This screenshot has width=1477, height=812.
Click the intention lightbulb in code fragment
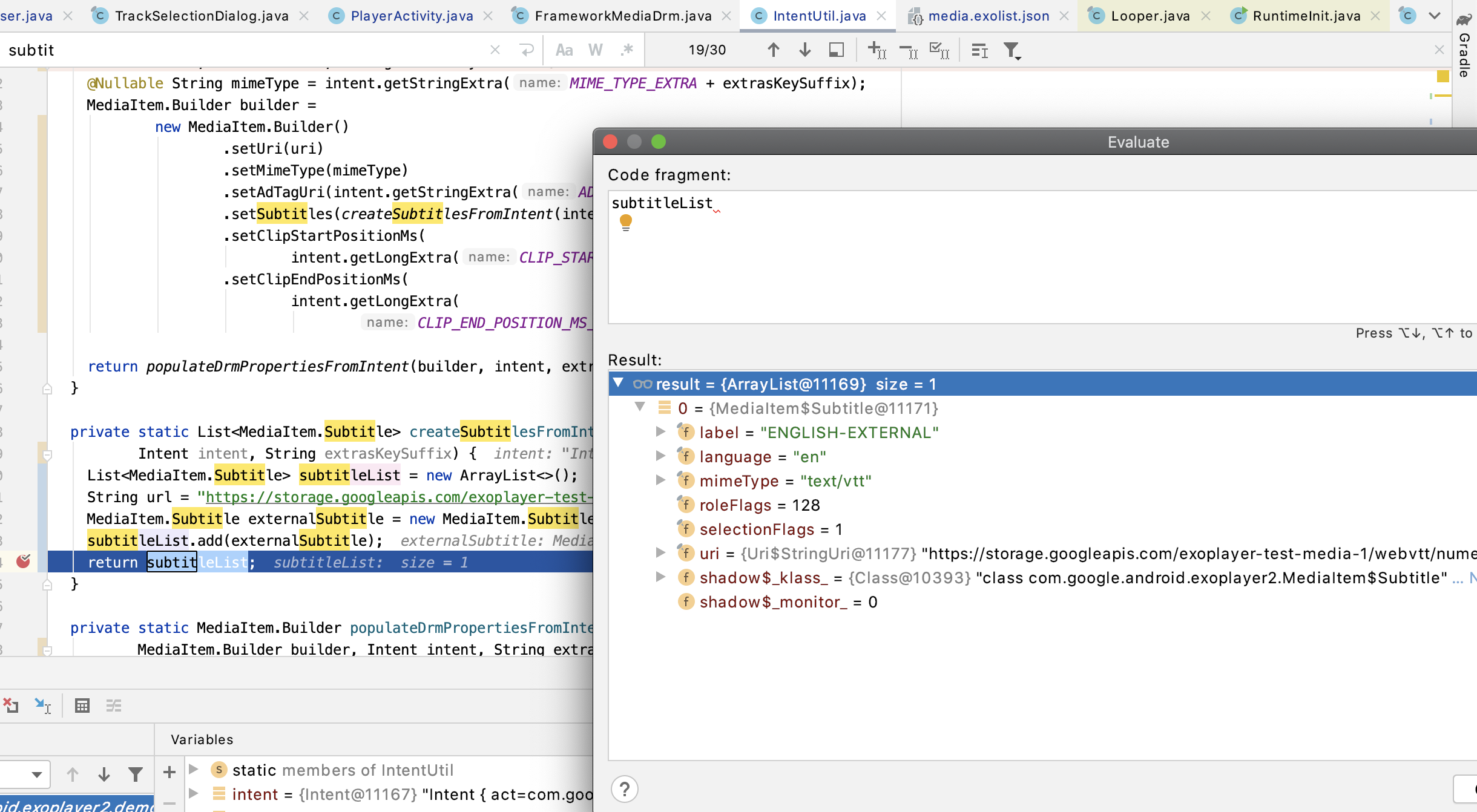pyautogui.click(x=626, y=223)
